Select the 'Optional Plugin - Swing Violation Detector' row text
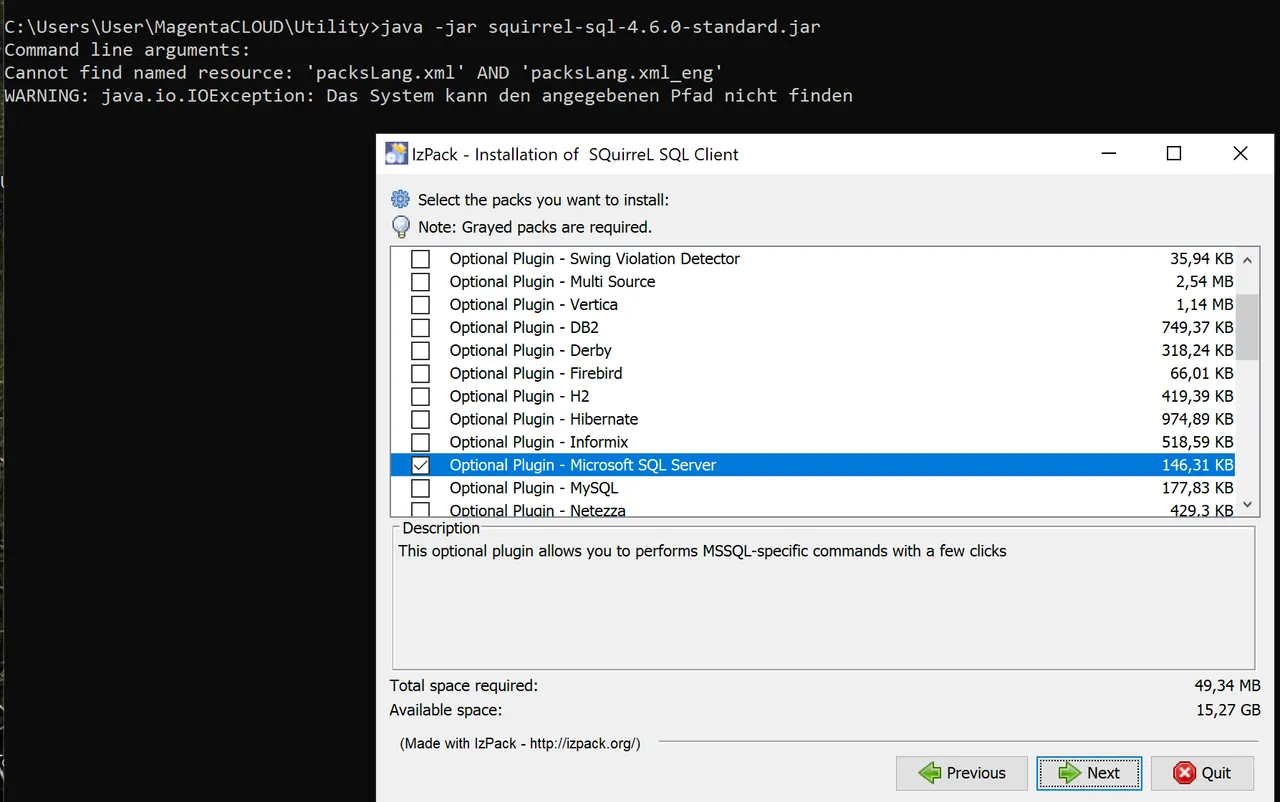This screenshot has height=802, width=1280. pyautogui.click(x=594, y=259)
